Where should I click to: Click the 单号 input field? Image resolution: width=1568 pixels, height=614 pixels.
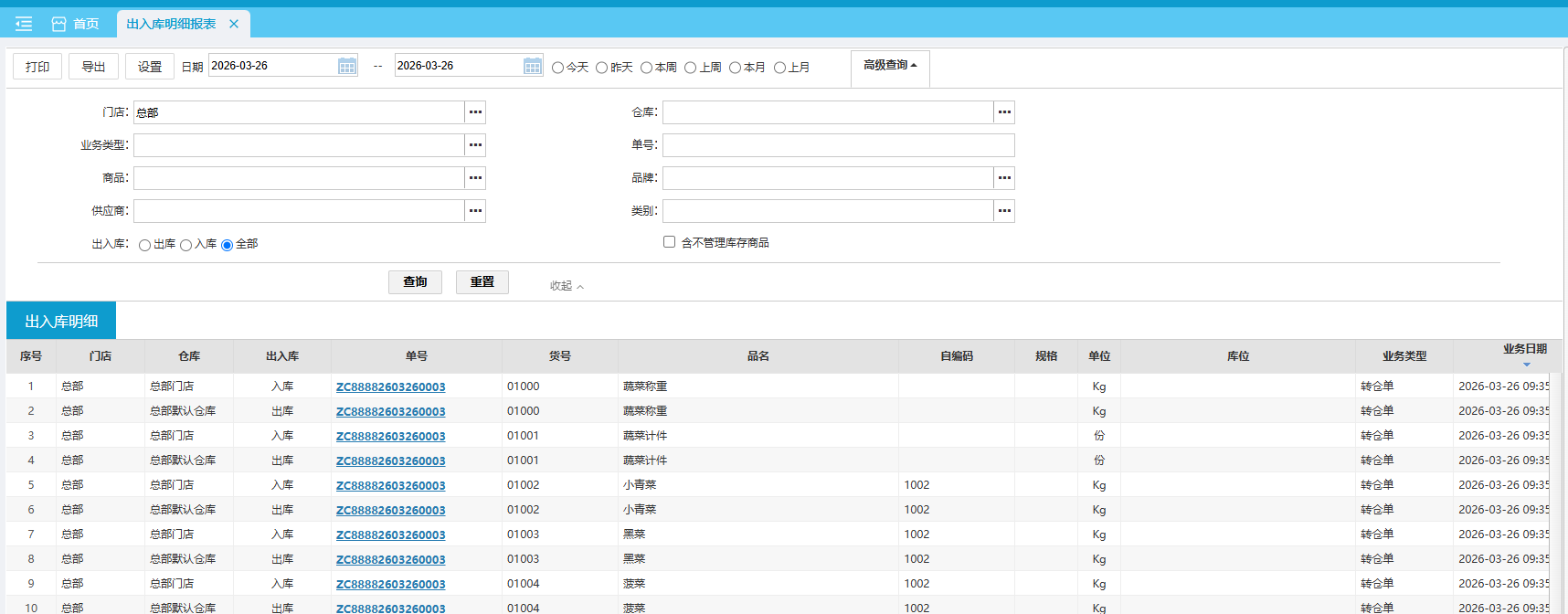(x=838, y=145)
